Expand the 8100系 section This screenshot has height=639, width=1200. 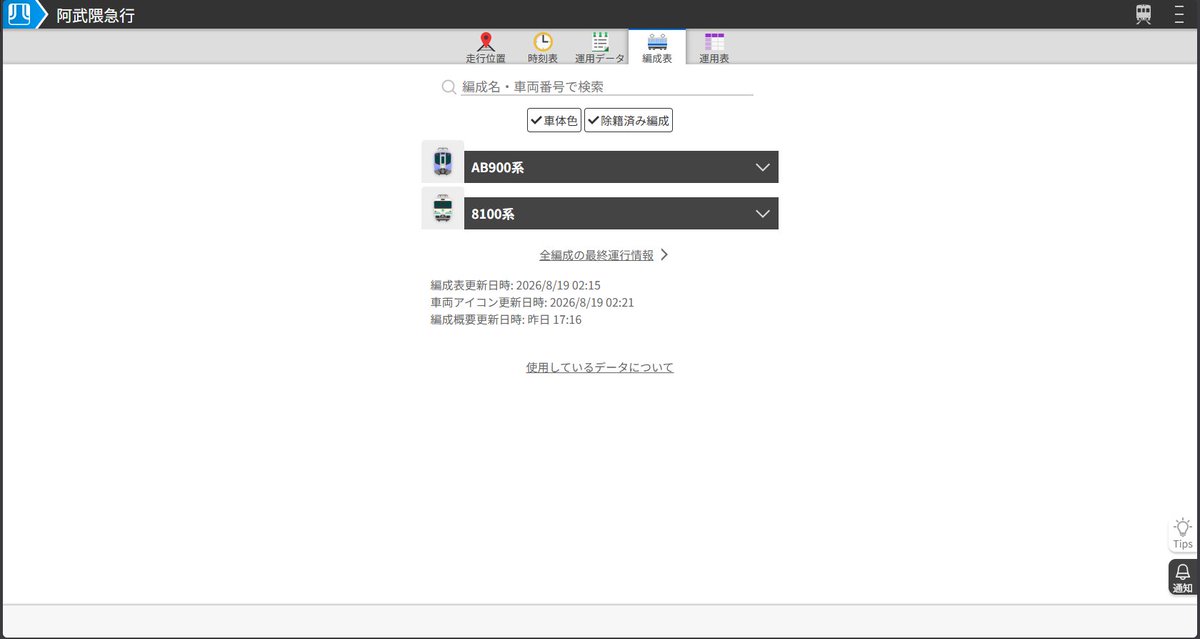[x=621, y=213]
